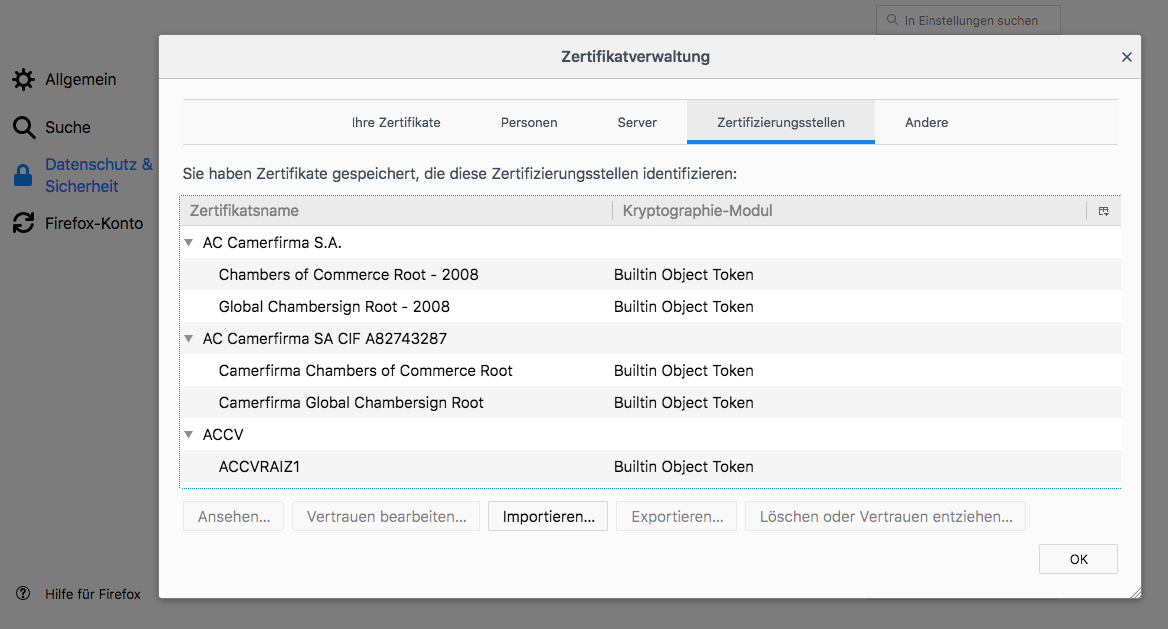The image size is (1168, 629).
Task: Close the Zertifikatverwaltung dialog with X
Action: pyautogui.click(x=1126, y=57)
